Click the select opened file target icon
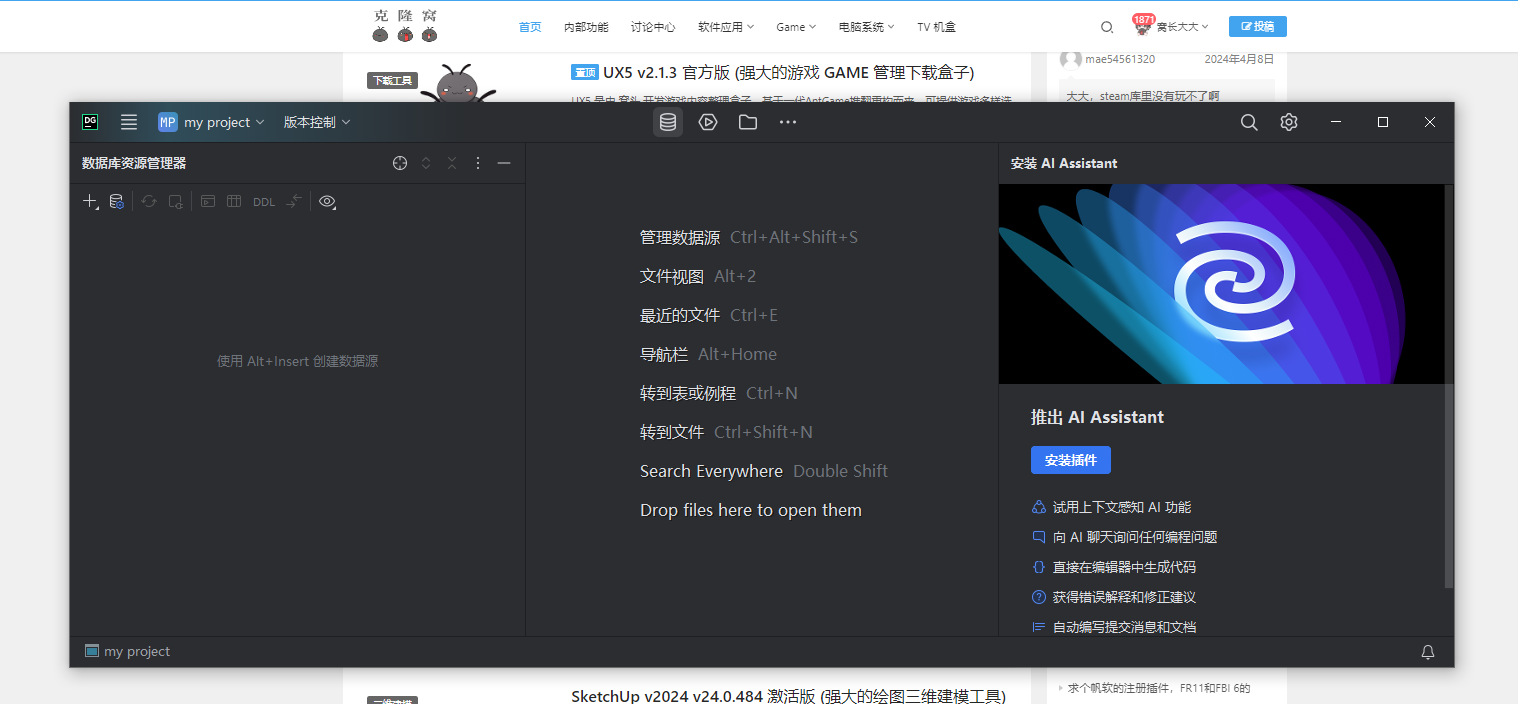Image resolution: width=1518 pixels, height=704 pixels. point(400,163)
